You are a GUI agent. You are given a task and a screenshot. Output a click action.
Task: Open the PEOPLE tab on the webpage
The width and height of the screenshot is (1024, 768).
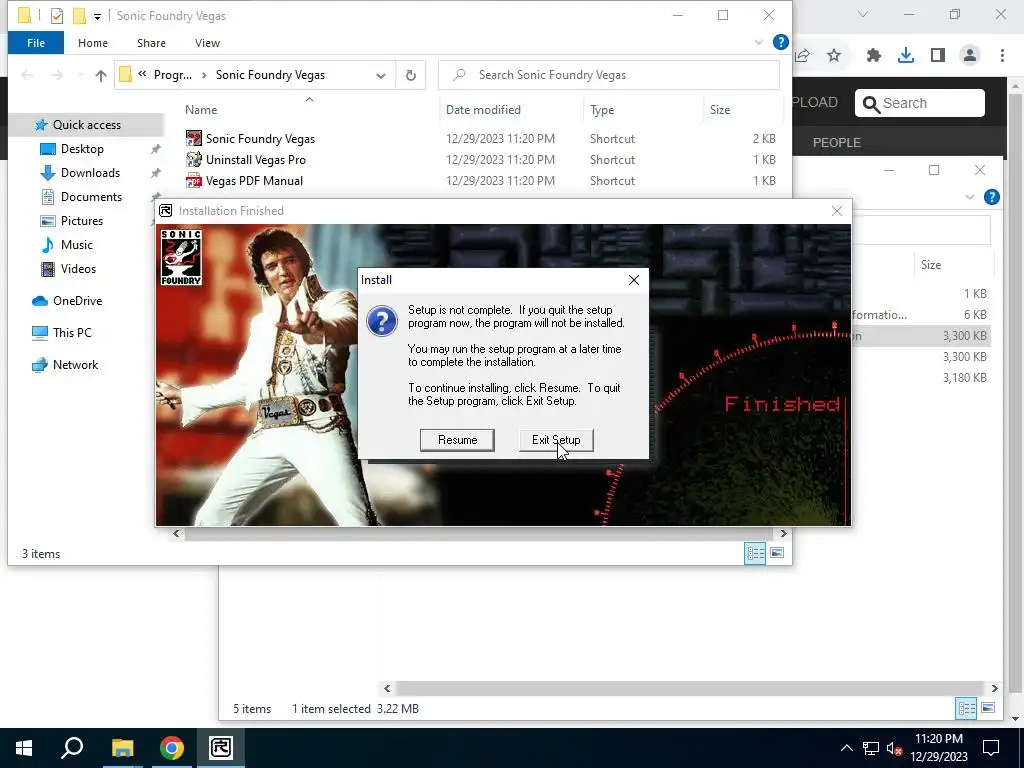[x=837, y=143]
